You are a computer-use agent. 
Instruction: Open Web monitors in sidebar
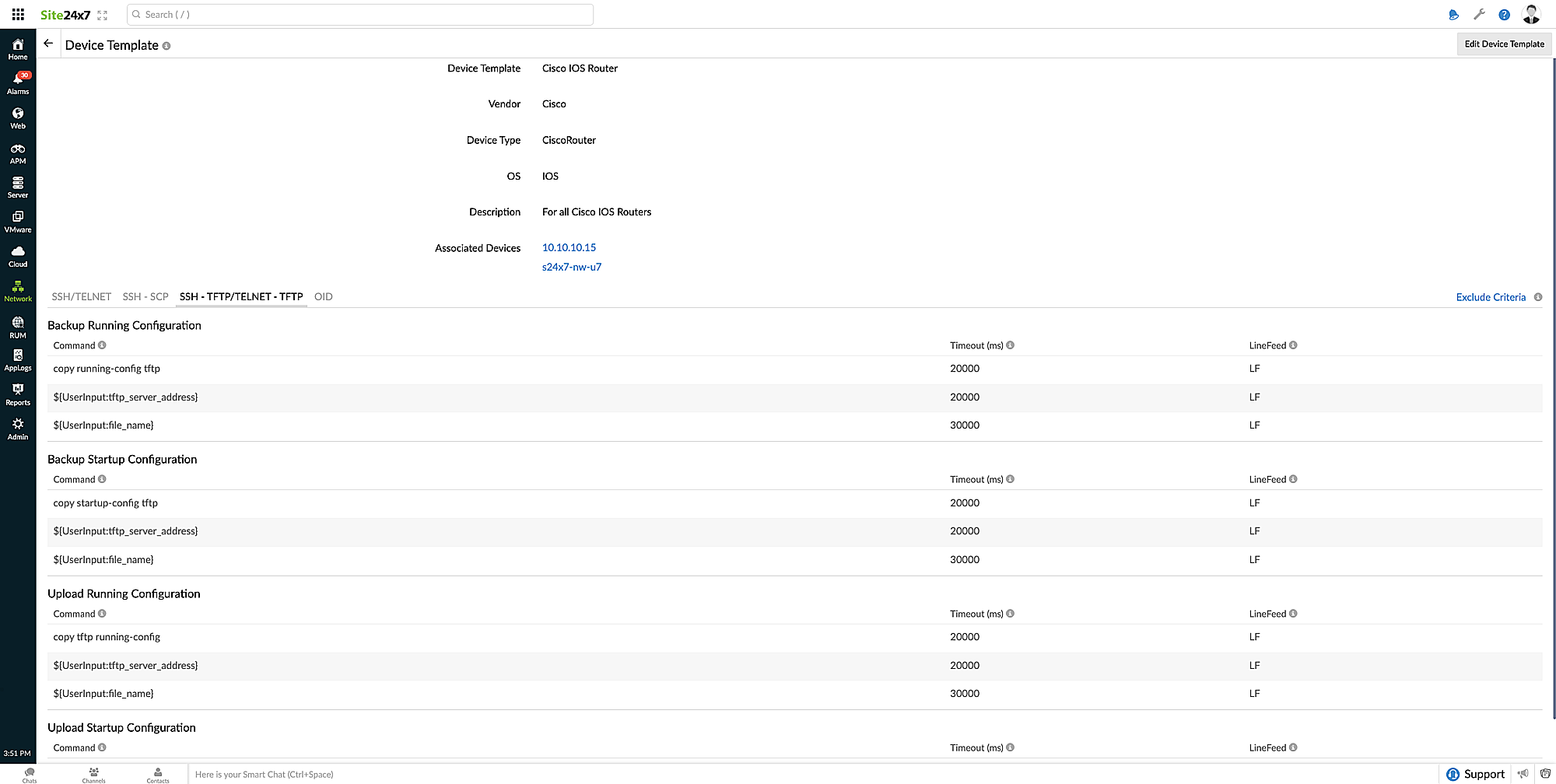[18, 118]
